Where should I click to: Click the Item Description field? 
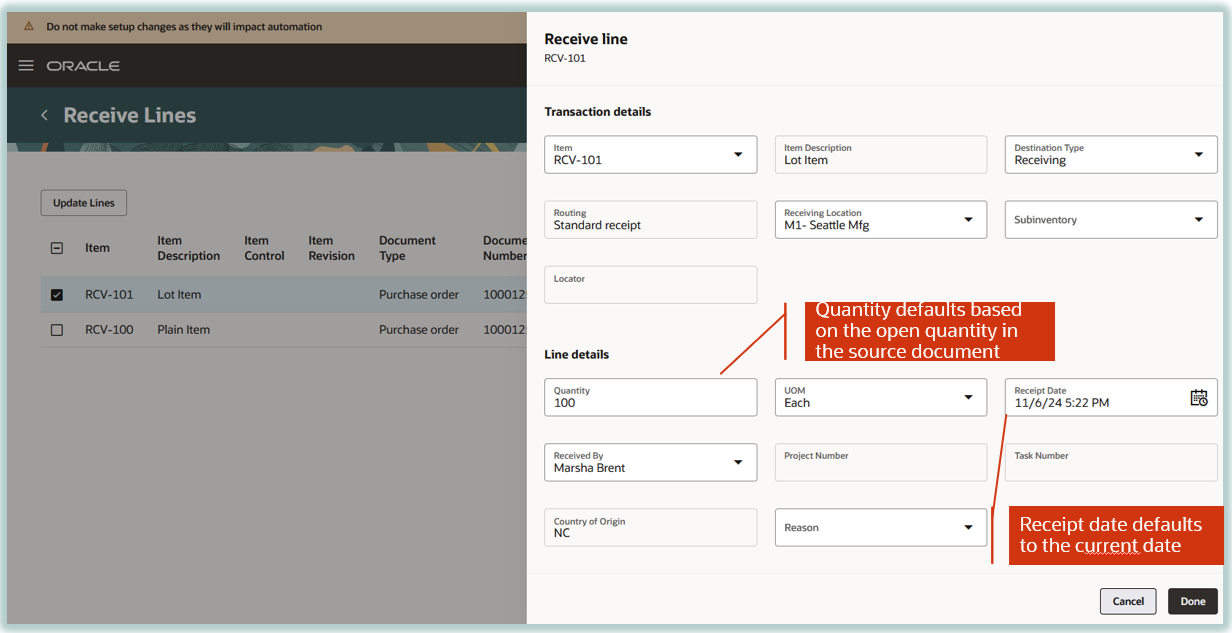pyautogui.click(x=881, y=154)
